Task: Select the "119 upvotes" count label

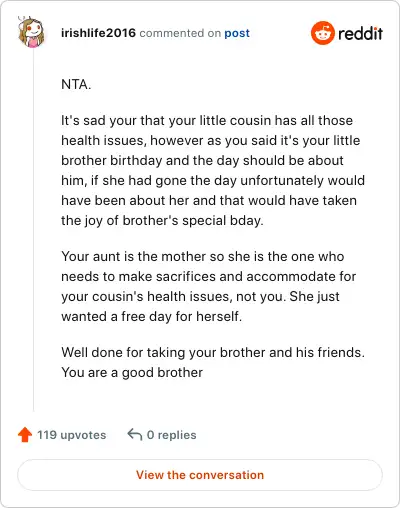Action: click(71, 435)
